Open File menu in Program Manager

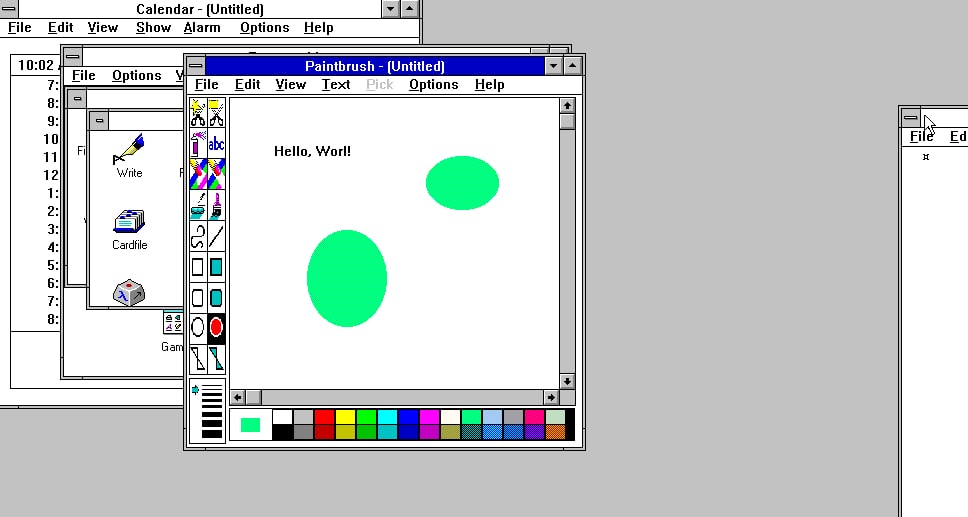(83, 75)
